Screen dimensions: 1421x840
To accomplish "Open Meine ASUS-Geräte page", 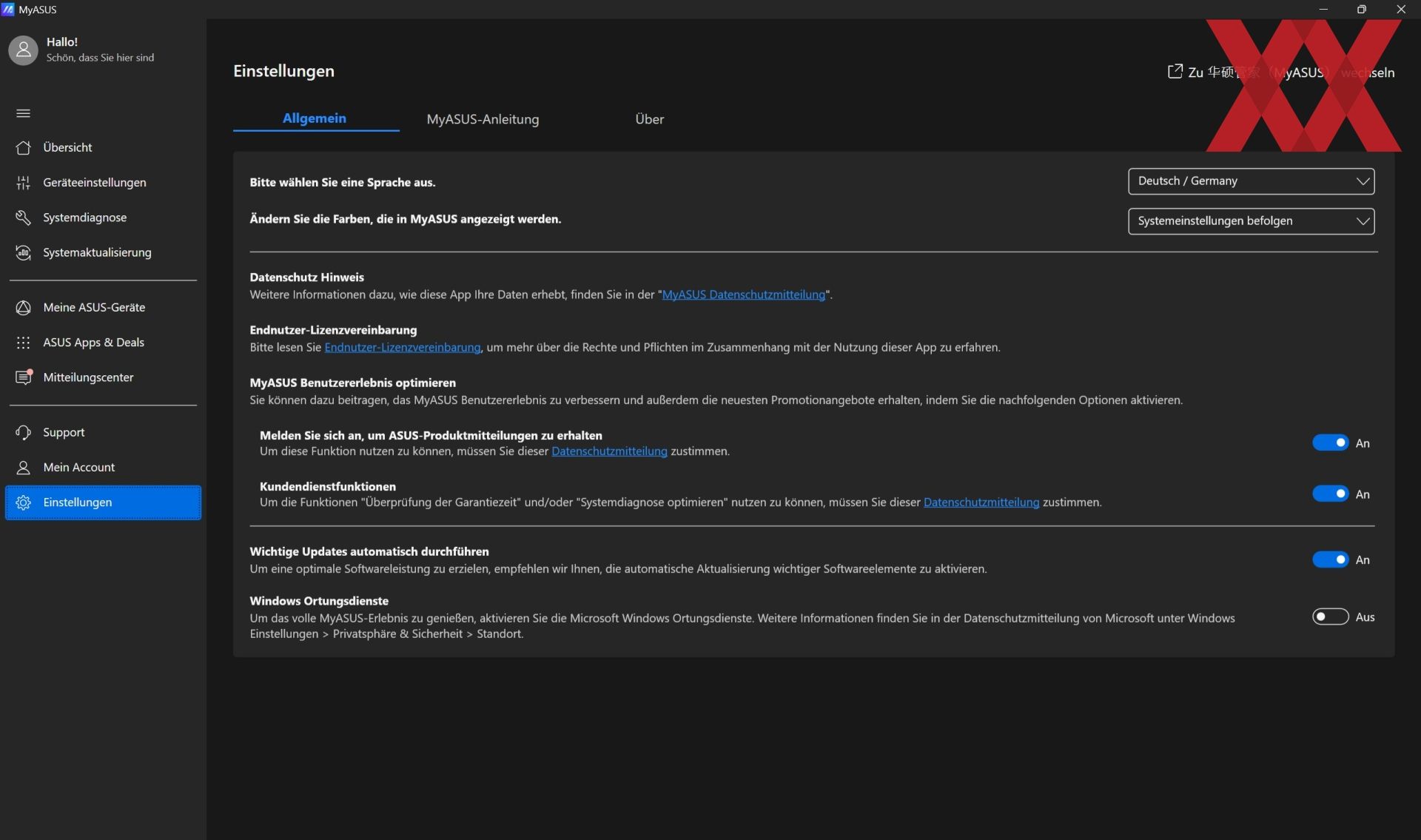I will (103, 307).
